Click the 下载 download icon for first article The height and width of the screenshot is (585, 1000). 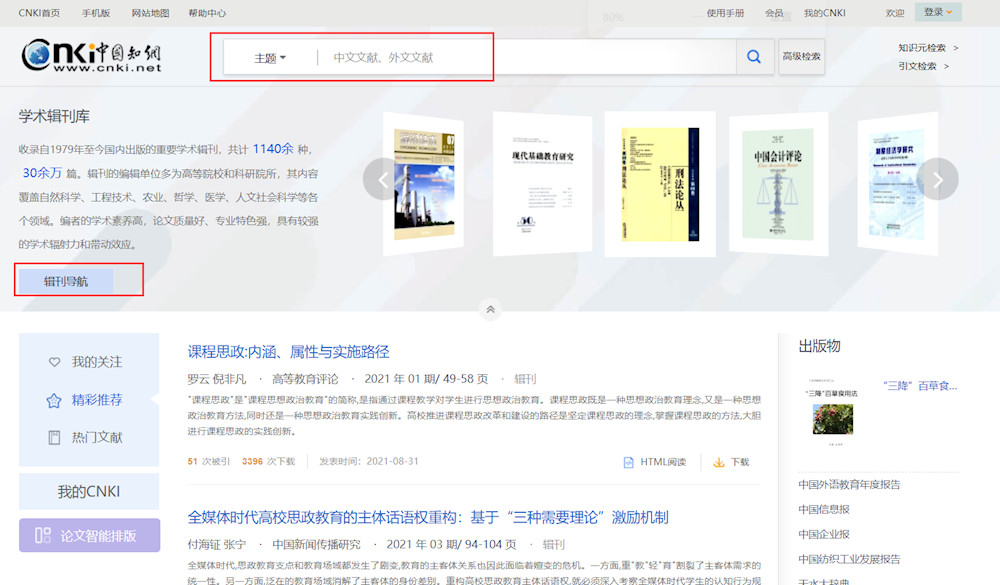pos(718,462)
